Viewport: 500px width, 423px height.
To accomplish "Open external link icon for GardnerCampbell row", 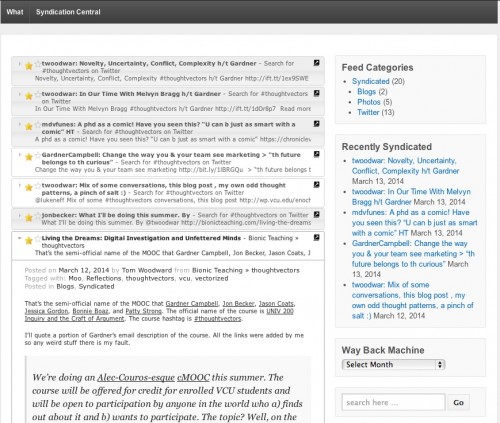I will tap(317, 154).
